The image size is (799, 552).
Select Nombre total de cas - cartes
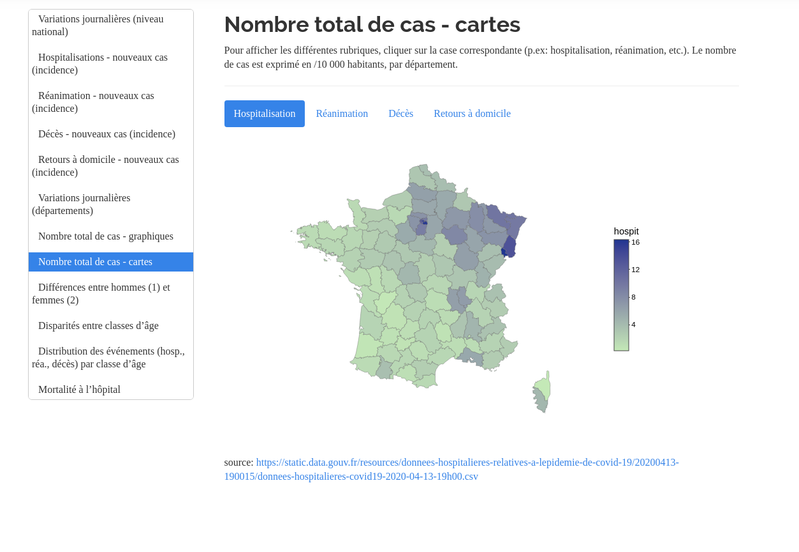pos(110,262)
